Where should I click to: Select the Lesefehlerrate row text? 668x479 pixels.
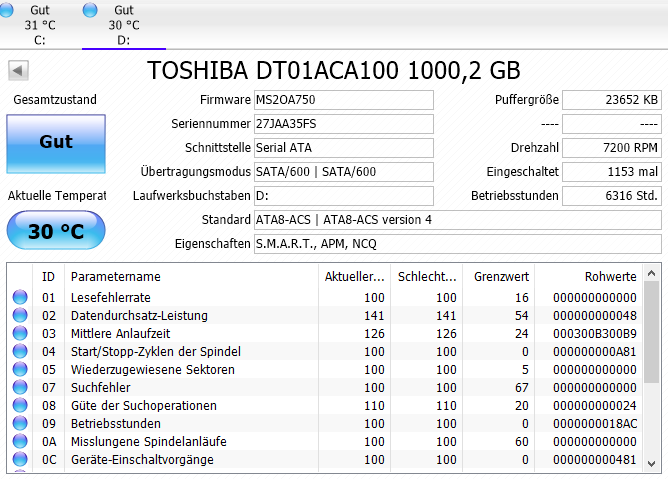[111, 297]
